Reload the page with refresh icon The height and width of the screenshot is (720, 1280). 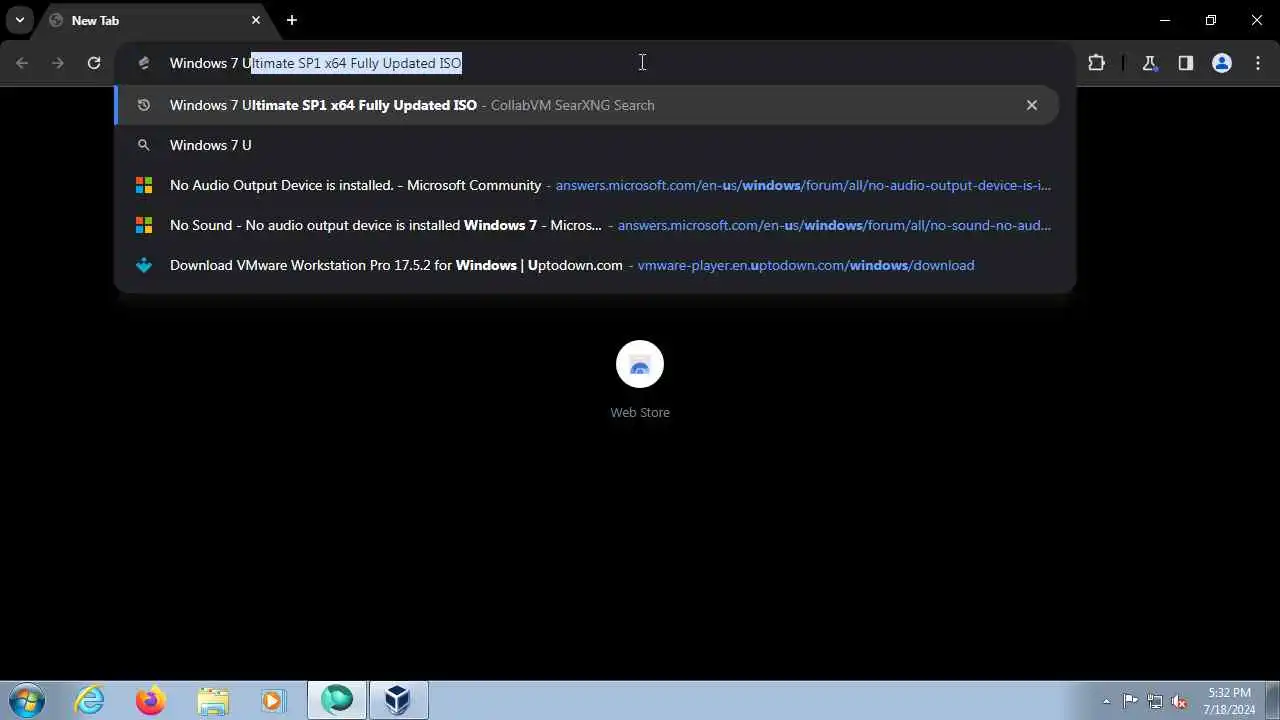coord(94,63)
